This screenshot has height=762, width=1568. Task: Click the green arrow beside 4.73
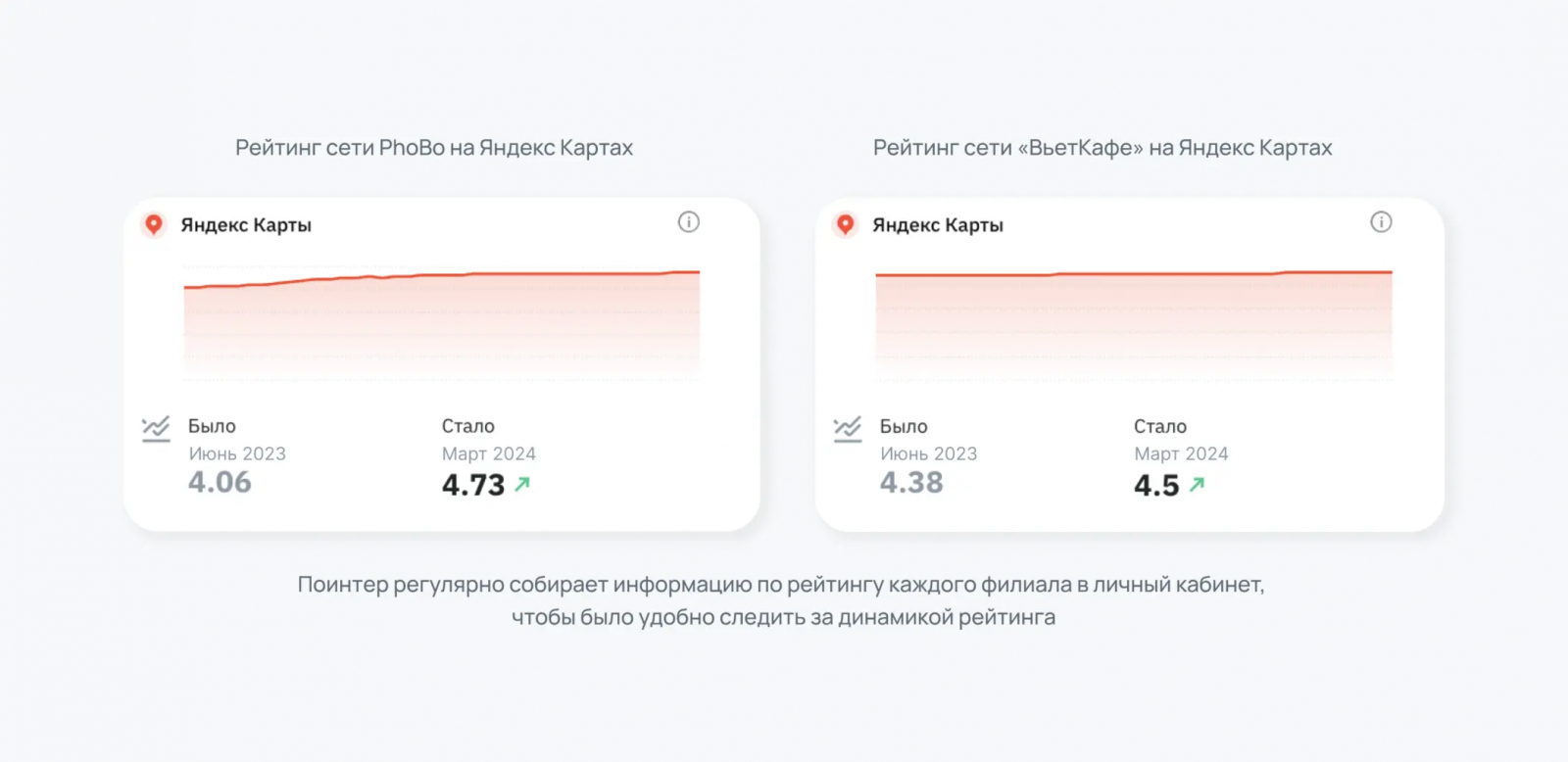(522, 484)
